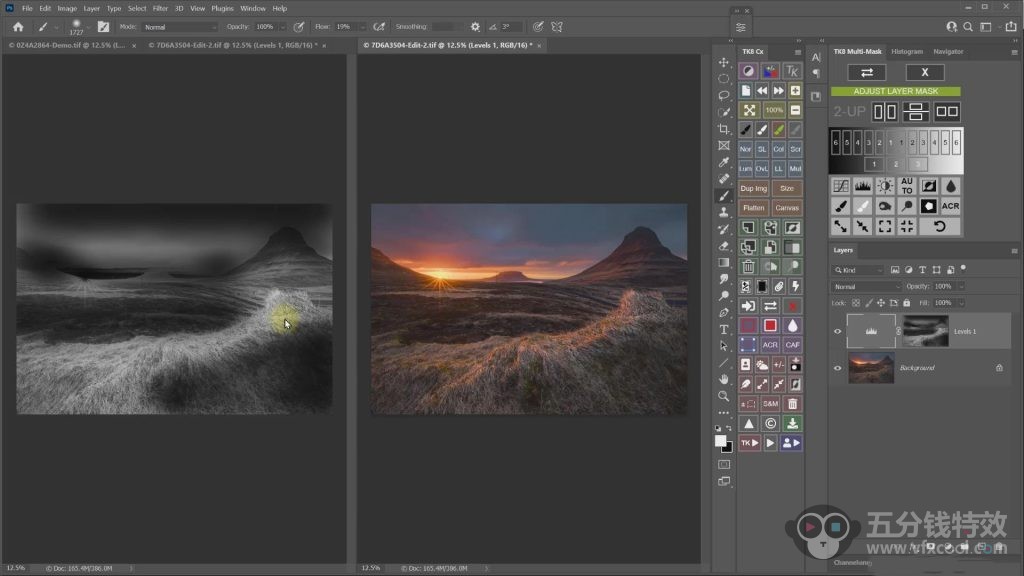The image size is (1024, 576).
Task: Click the trash icon in TK8 Cx panel
Action: pos(748,266)
